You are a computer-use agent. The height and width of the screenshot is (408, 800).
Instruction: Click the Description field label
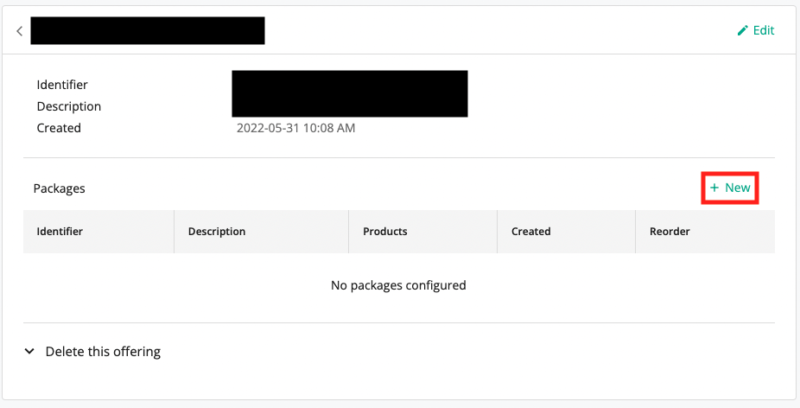pos(68,106)
